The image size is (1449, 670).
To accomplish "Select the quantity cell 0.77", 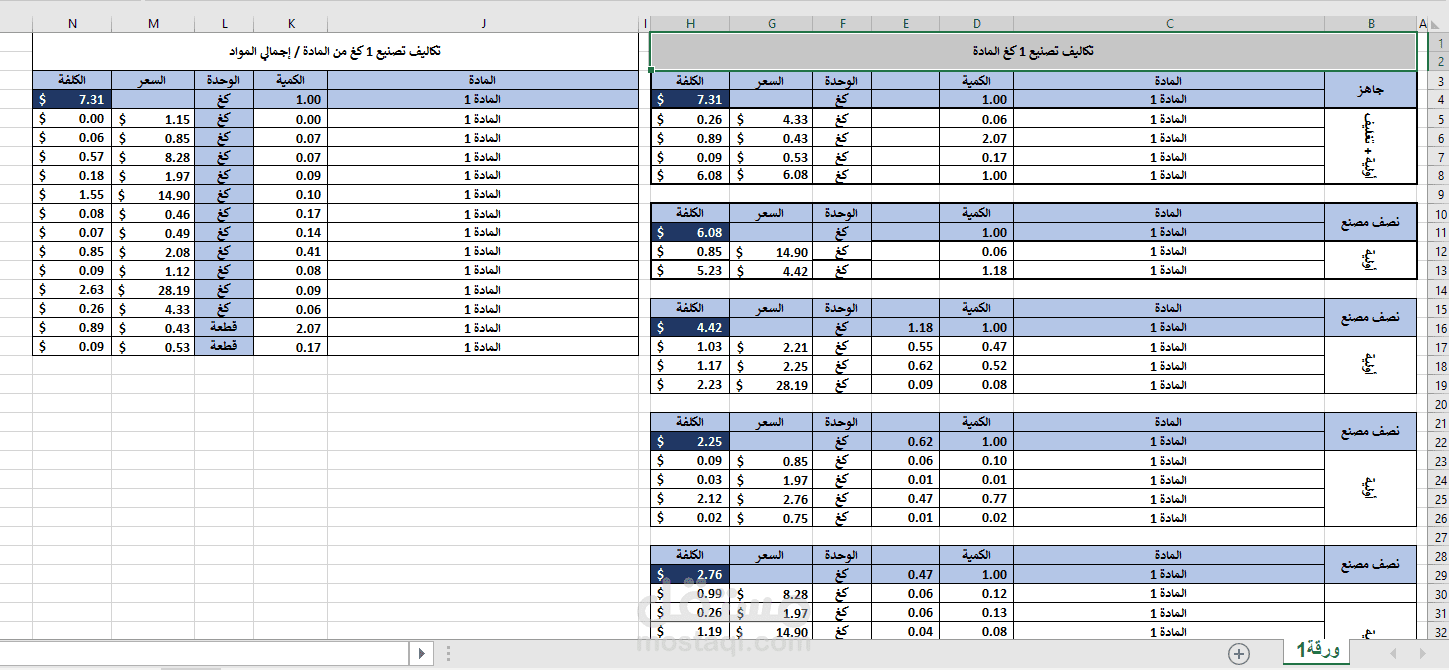I will point(977,499).
